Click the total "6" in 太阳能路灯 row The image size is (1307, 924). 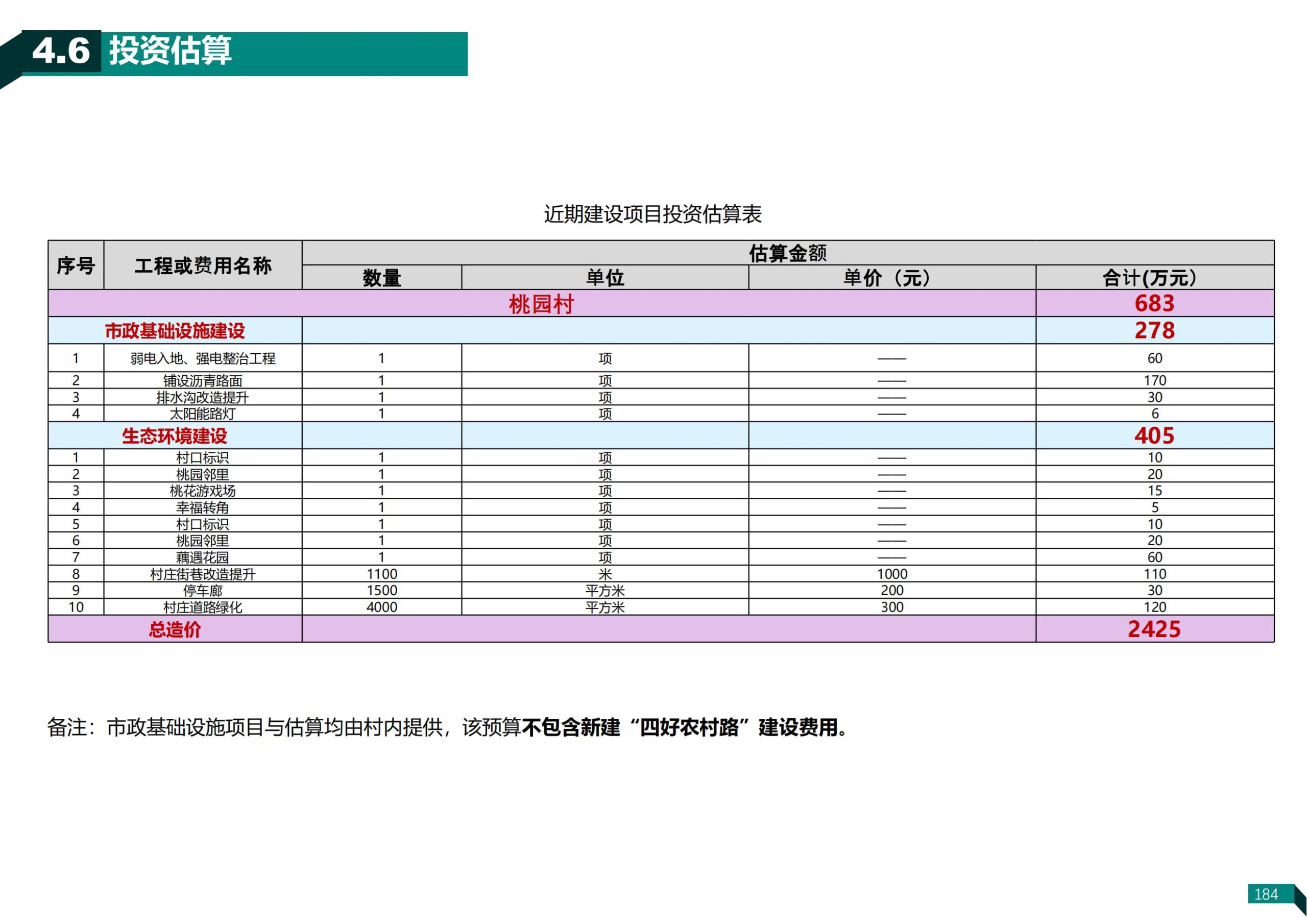[1155, 414]
